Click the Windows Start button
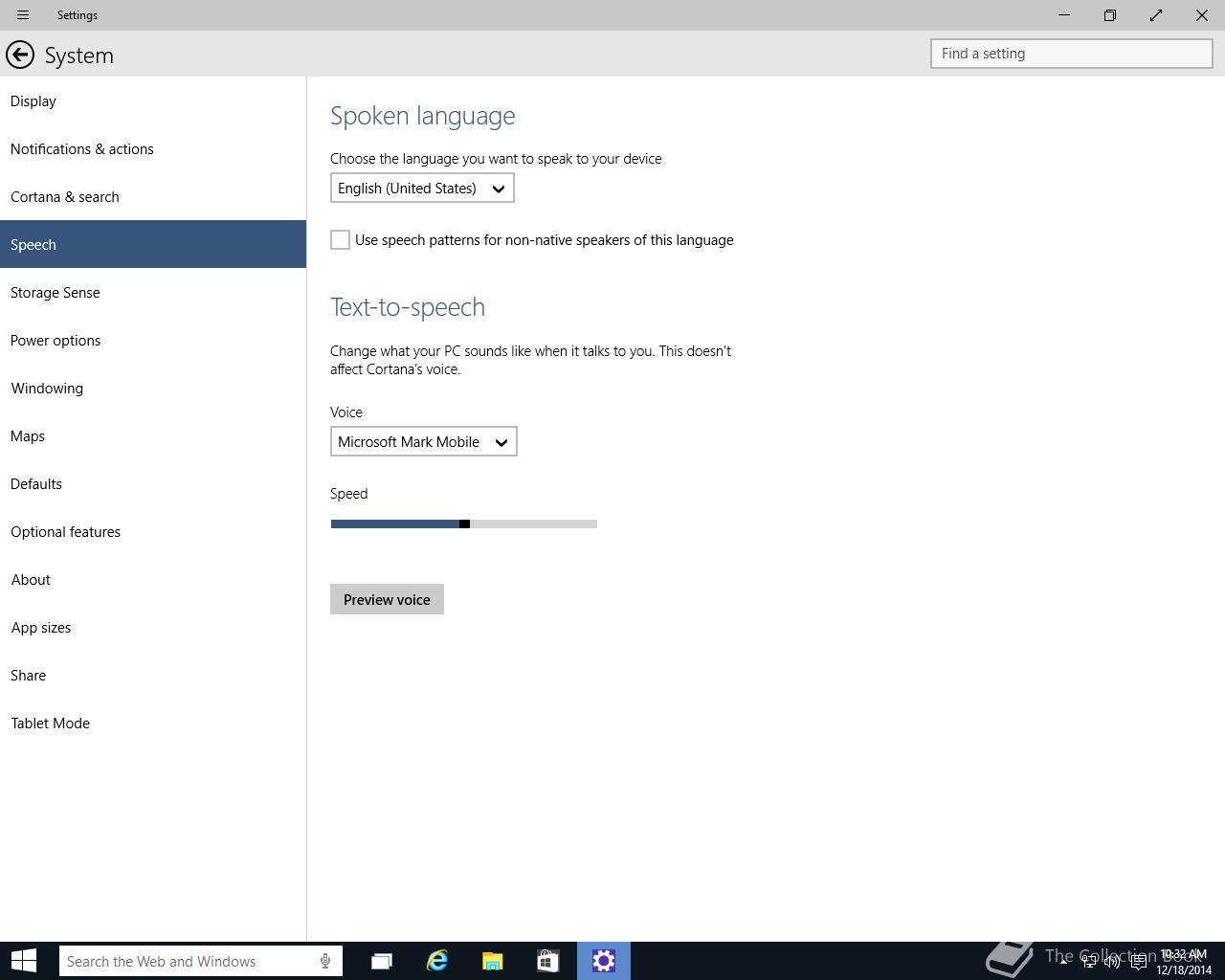Viewport: 1225px width, 980px height. [24, 961]
